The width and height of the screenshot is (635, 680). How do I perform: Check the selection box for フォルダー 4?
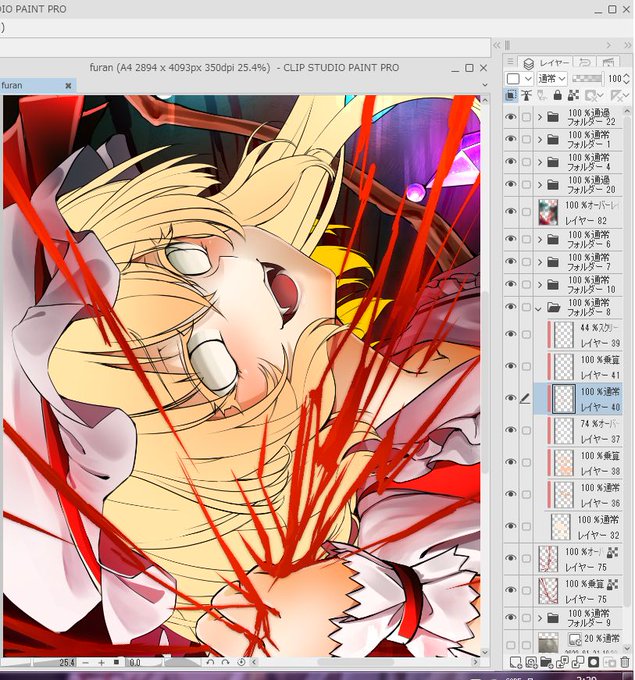526,162
